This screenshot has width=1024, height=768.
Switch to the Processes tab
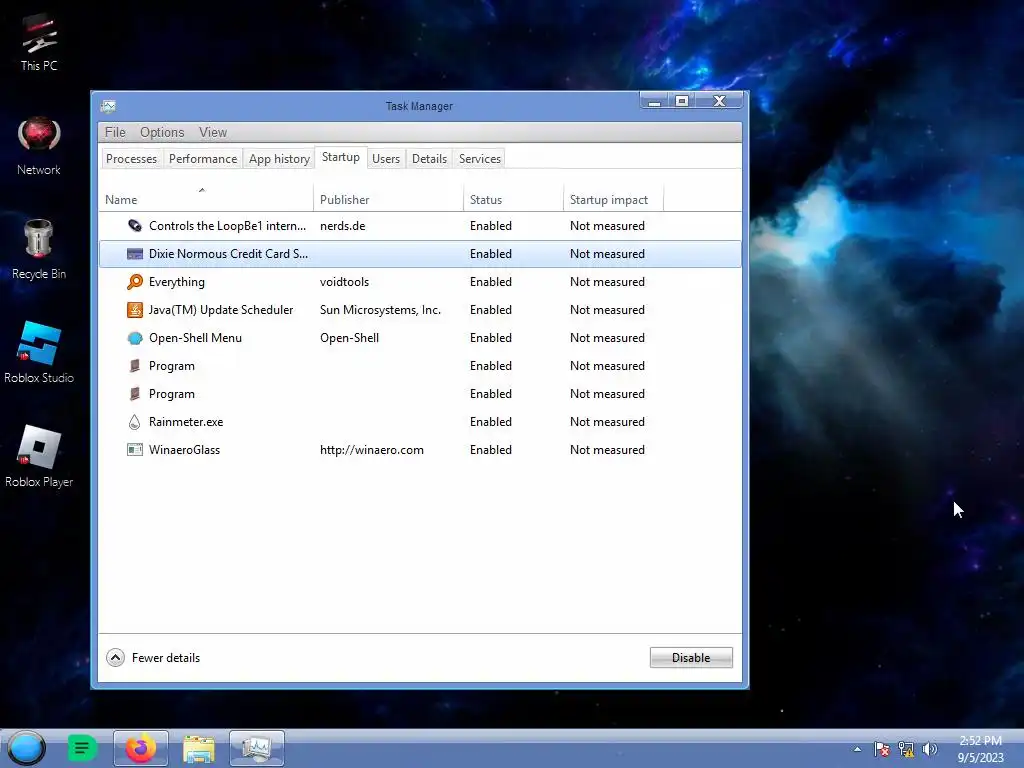click(x=131, y=159)
